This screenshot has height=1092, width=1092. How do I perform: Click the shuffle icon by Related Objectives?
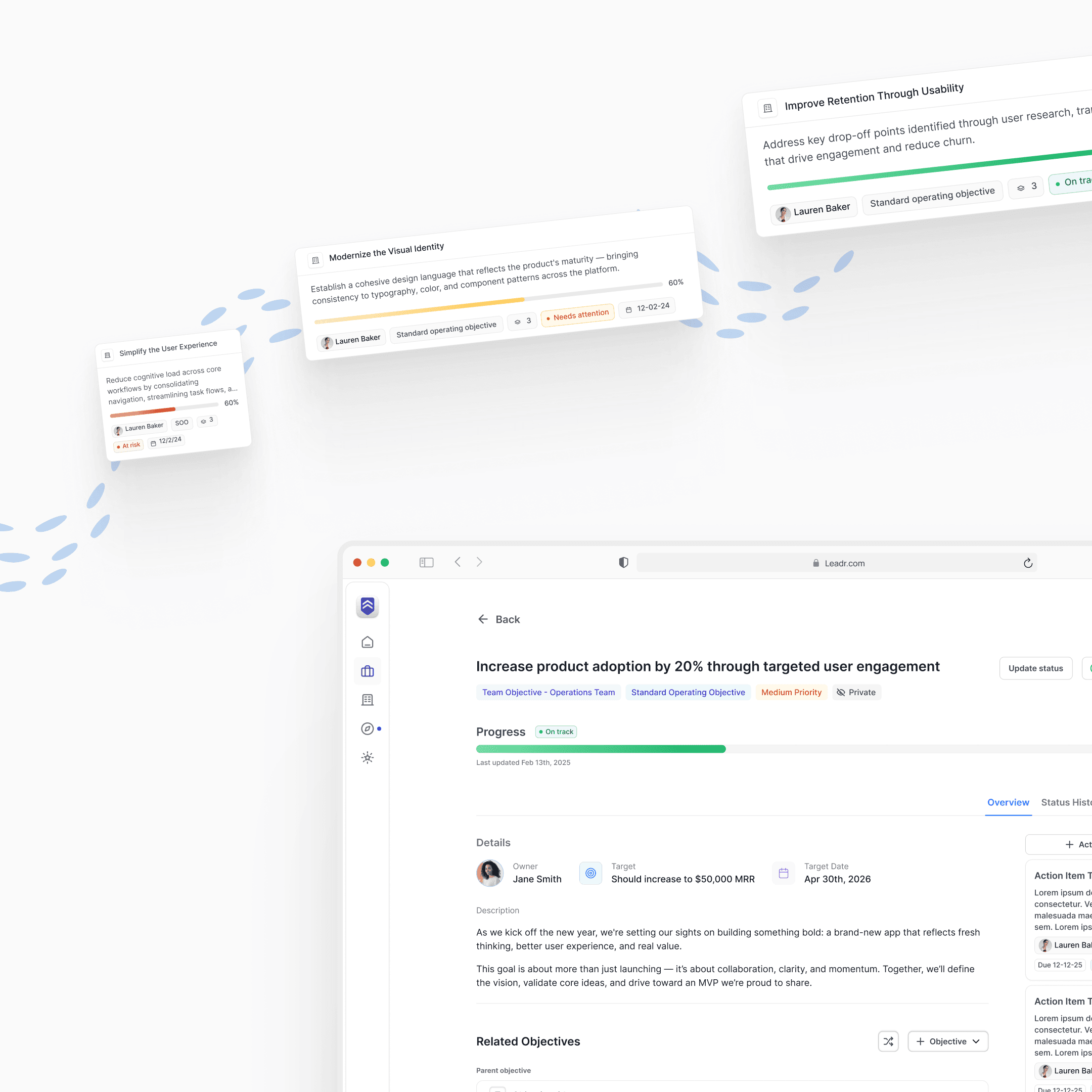(888, 1041)
